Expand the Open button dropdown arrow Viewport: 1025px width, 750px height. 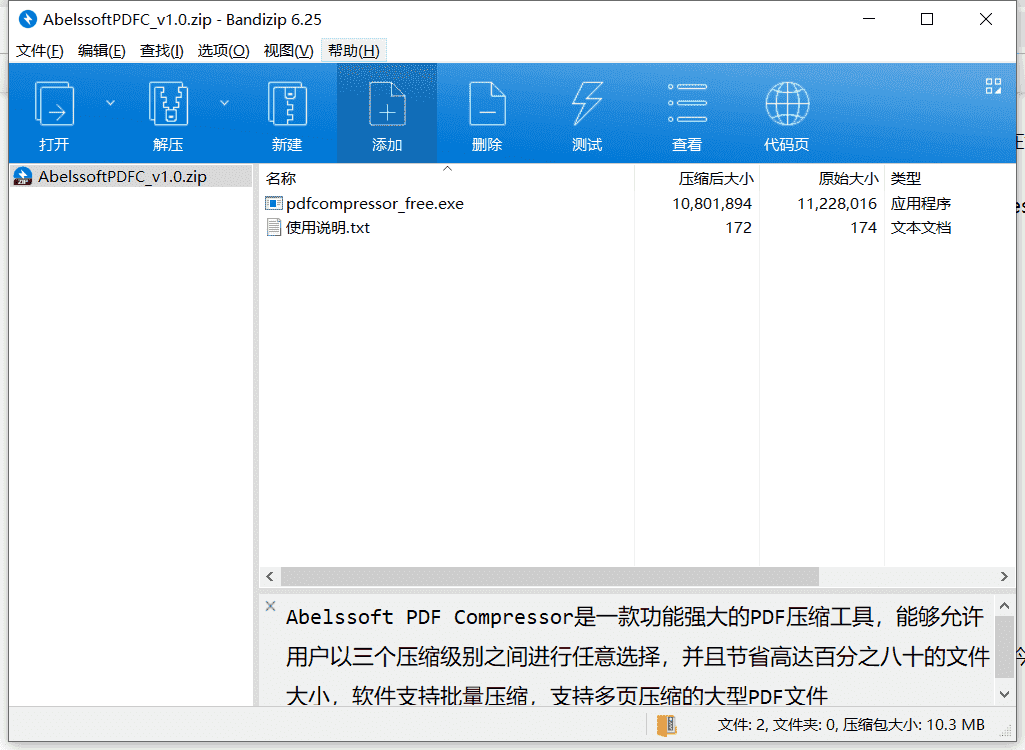click(110, 103)
